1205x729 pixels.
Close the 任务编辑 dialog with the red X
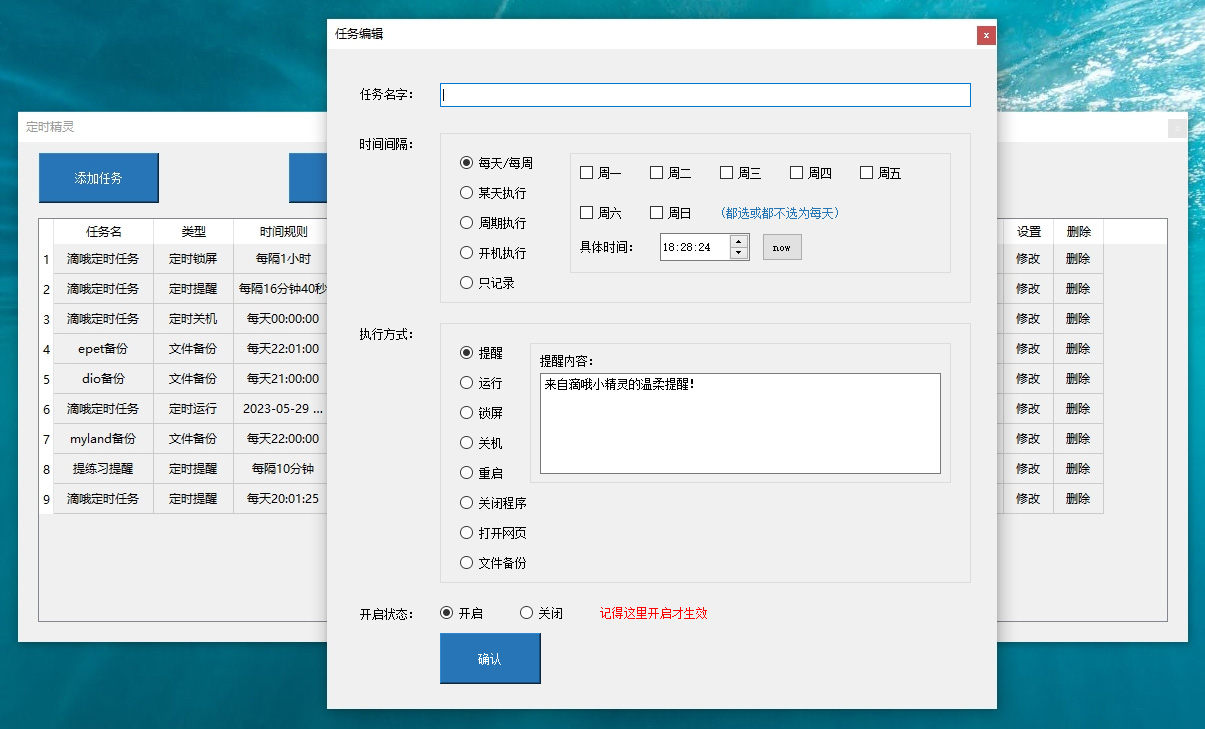pos(986,35)
